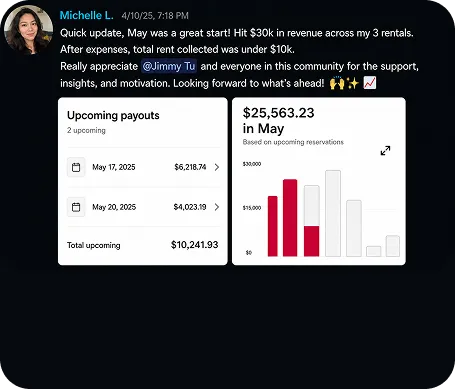455x389 pixels.
Task: Select the first red bar in the chart
Action: click(273, 226)
